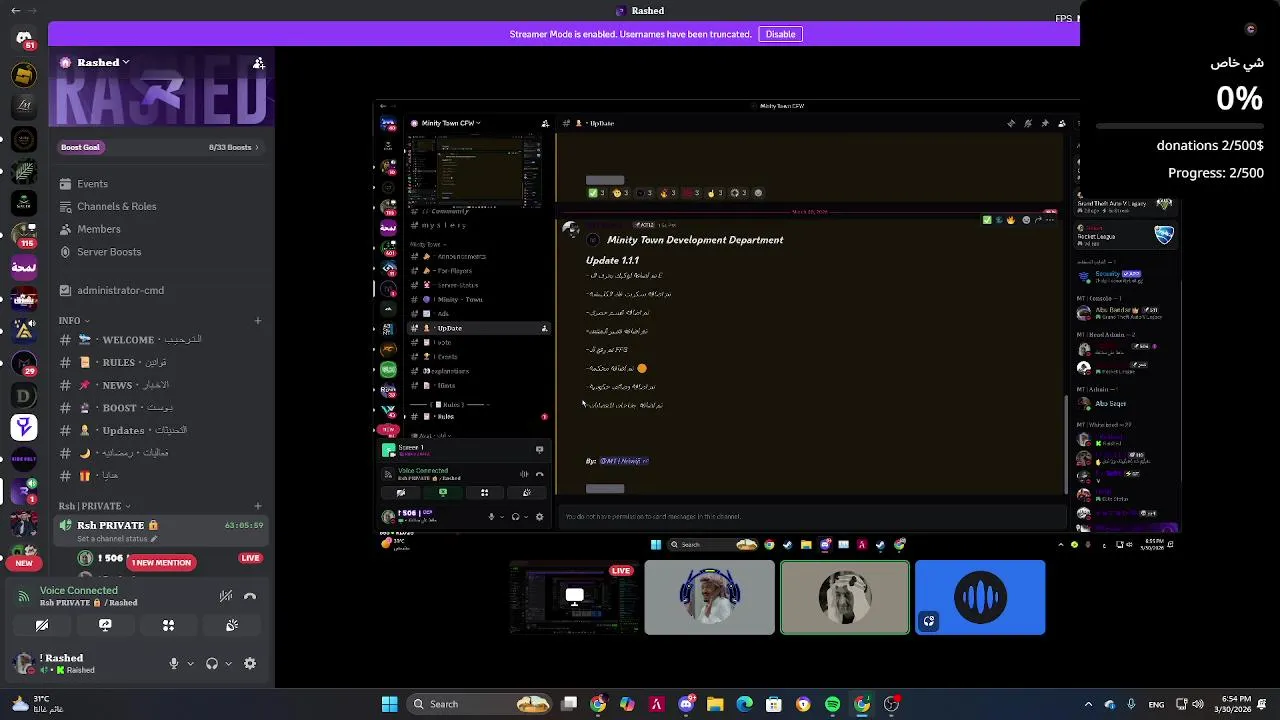Viewport: 1280px width, 720px height.
Task: Open the 8/33 Boosts chevron link
Action: [234, 147]
